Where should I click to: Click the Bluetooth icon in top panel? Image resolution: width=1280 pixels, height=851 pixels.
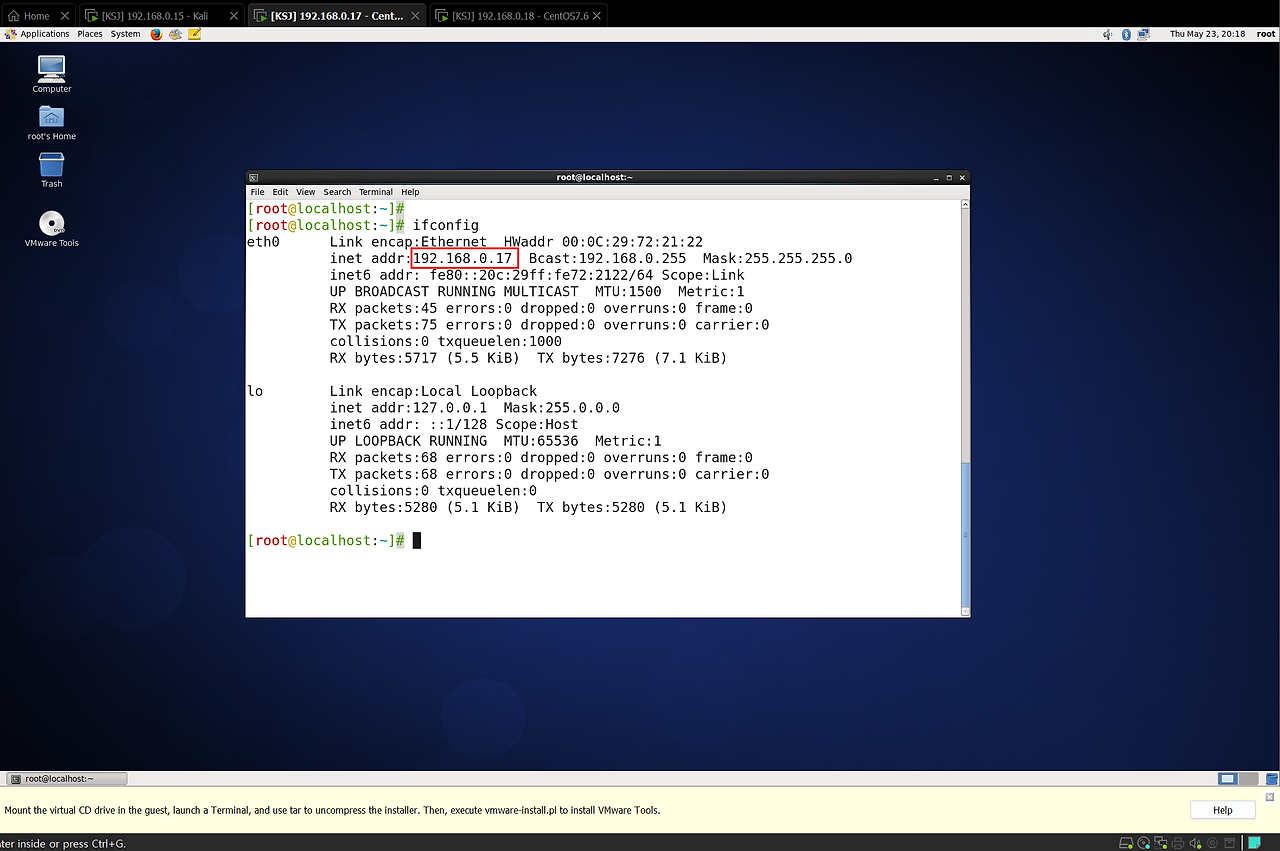1125,34
